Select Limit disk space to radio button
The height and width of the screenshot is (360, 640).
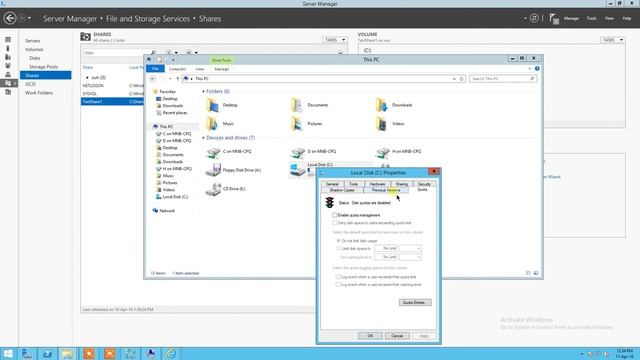(x=338, y=248)
